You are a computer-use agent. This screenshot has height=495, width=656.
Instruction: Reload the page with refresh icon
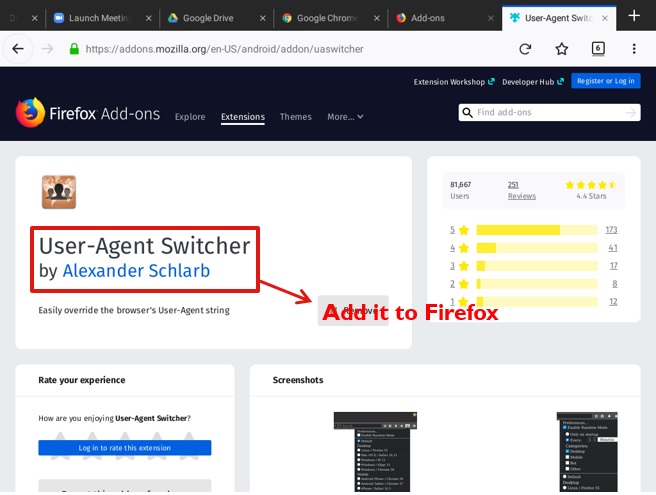(525, 49)
